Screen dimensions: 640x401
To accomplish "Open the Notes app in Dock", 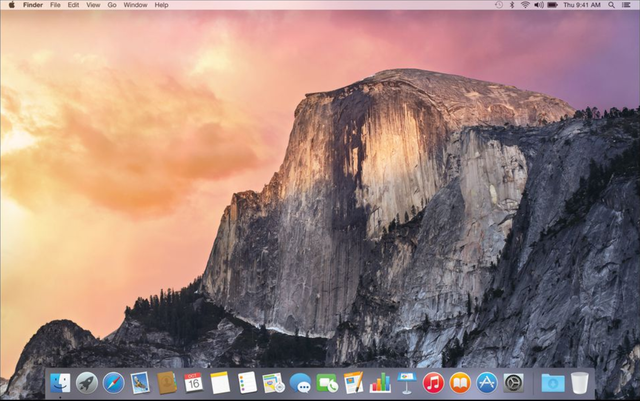I will (220, 383).
